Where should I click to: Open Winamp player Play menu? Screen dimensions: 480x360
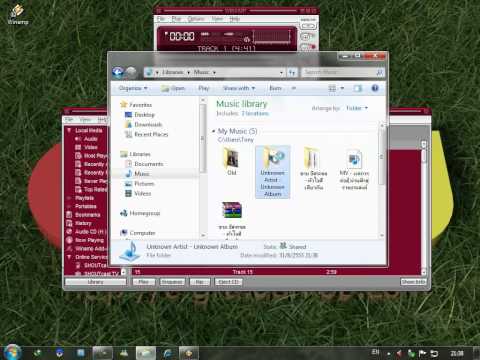pos(176,19)
